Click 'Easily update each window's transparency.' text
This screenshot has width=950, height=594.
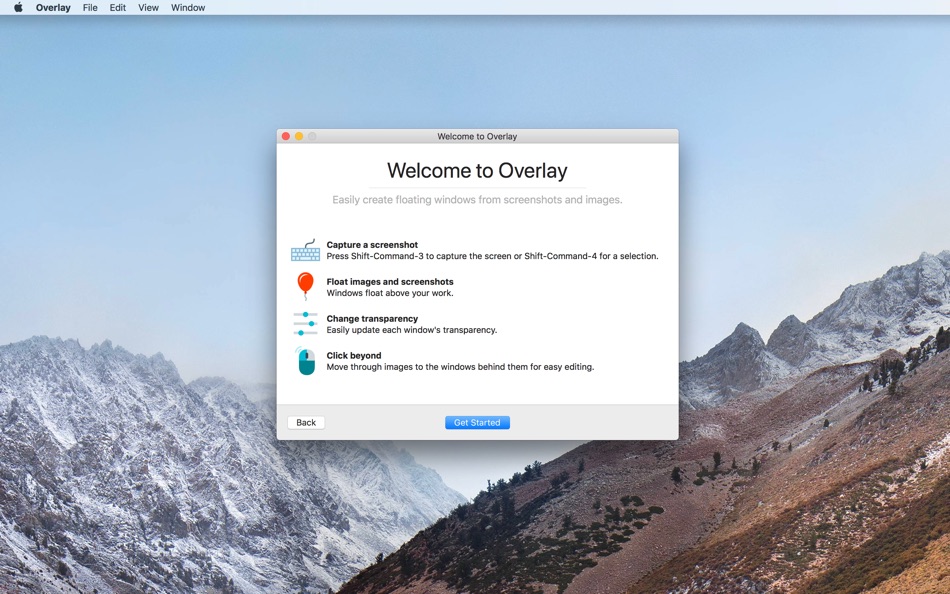412,330
